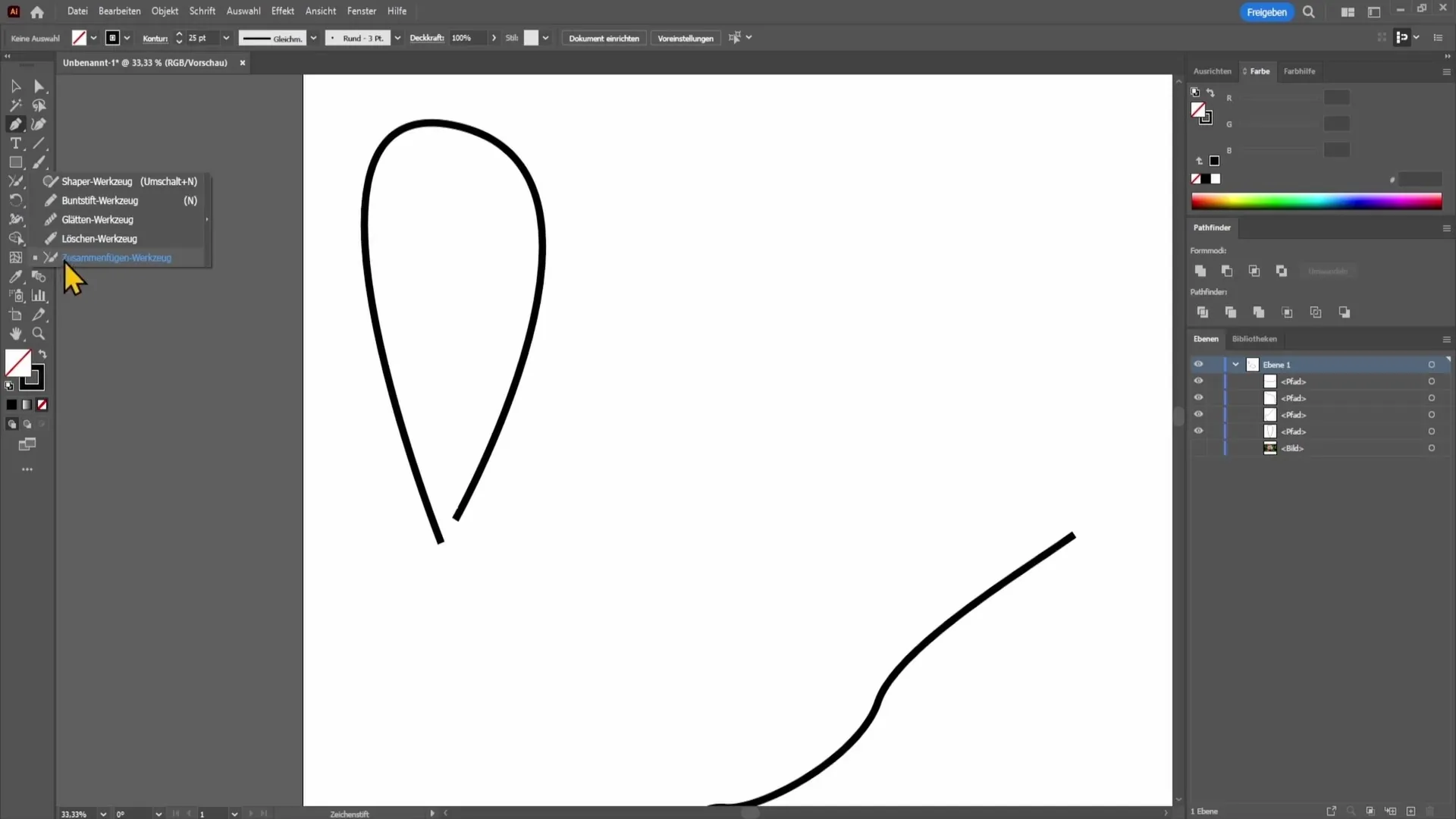Choose Zusammenfügen-Werkzeug from flyout
Viewport: 1456px width, 819px height.
click(116, 258)
